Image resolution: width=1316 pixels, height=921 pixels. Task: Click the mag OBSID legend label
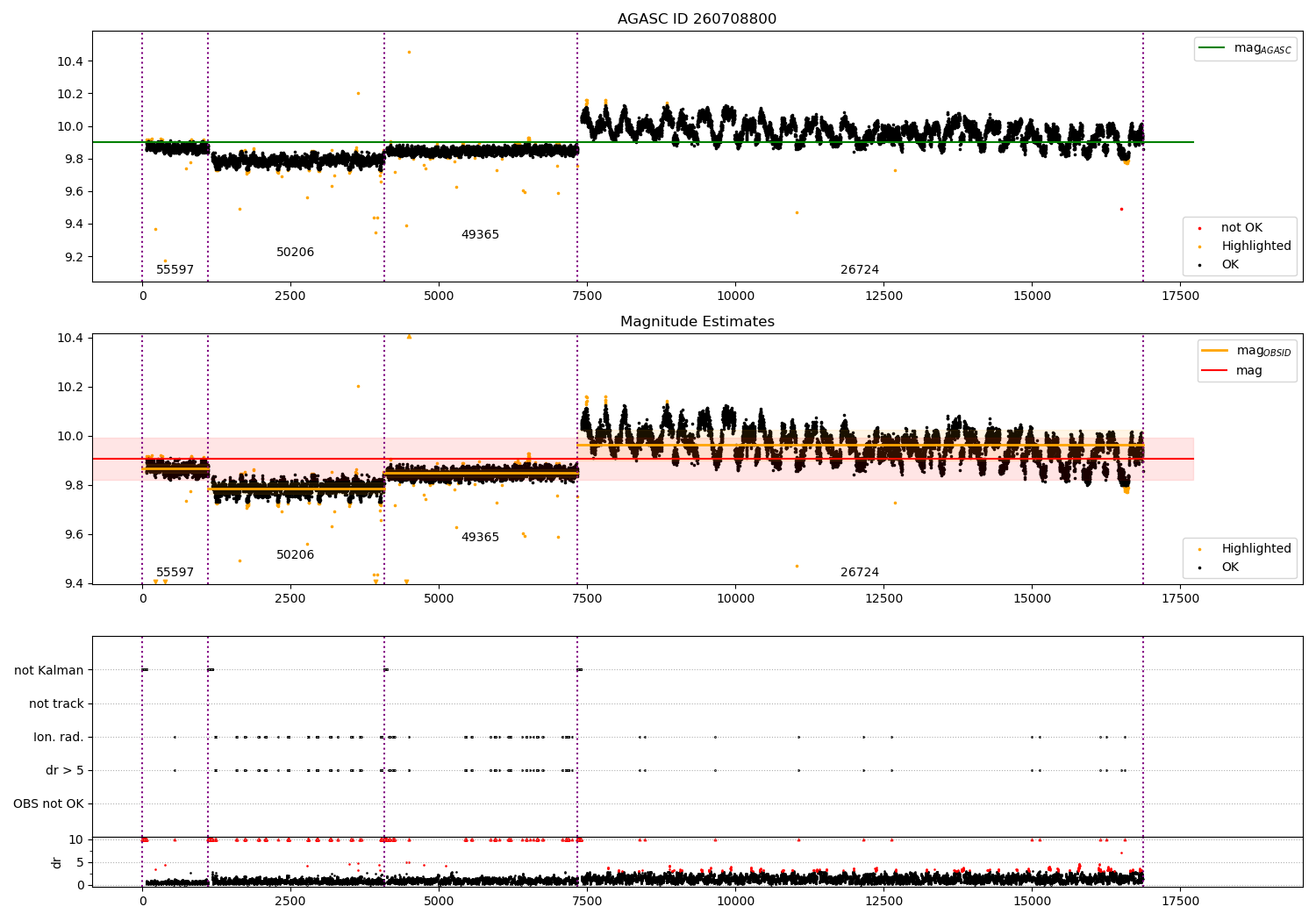(1263, 351)
